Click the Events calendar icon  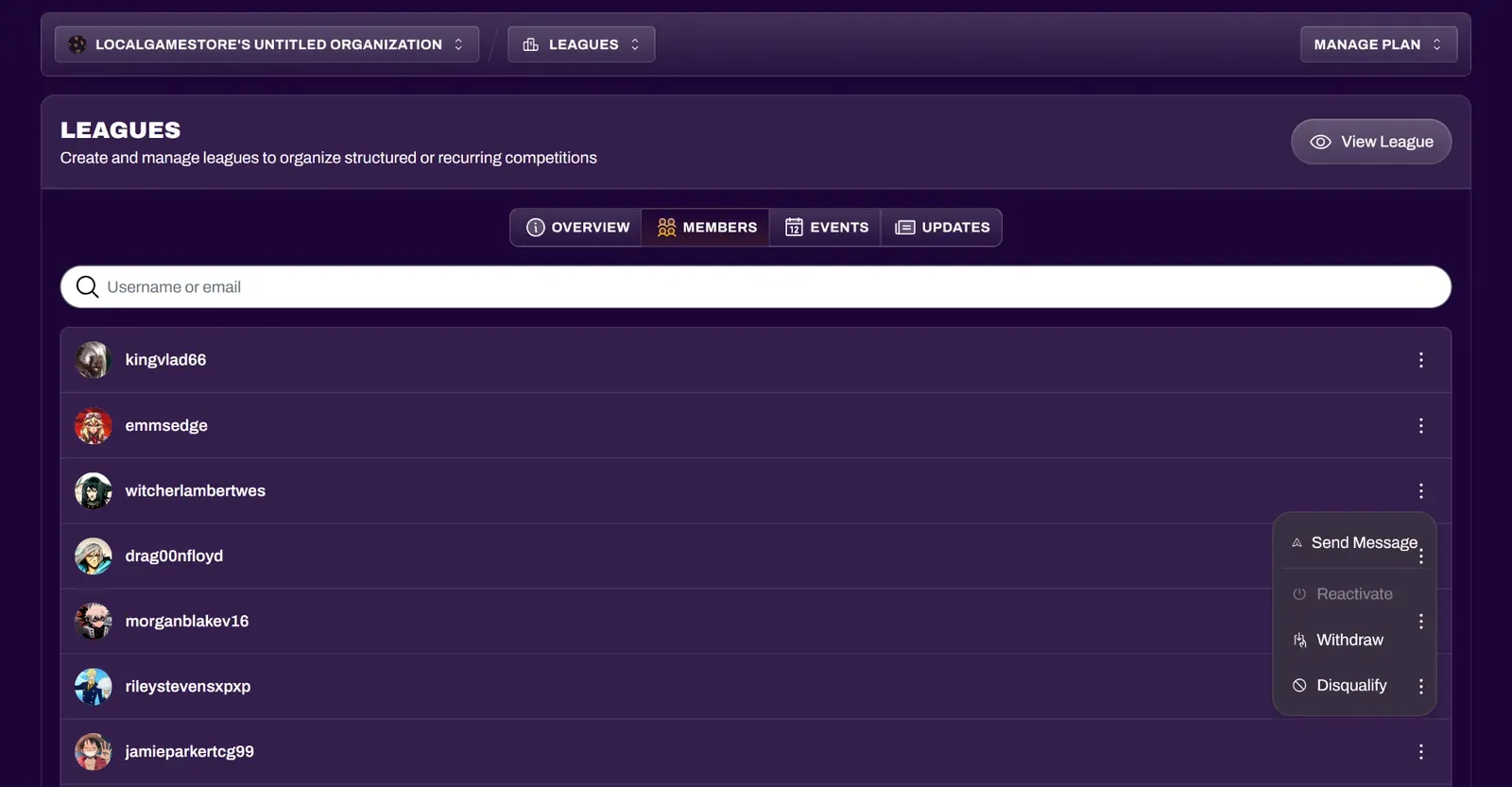(794, 228)
